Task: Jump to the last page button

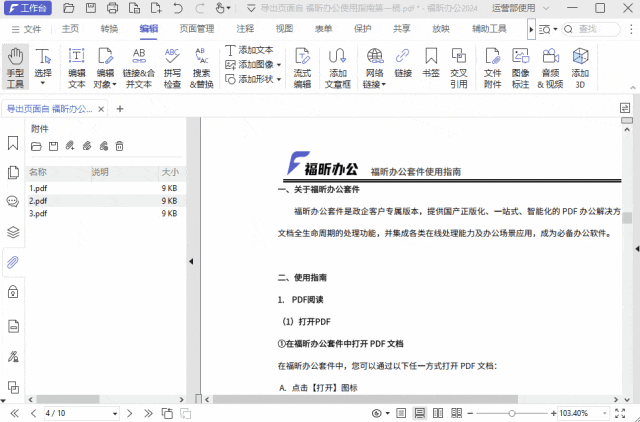Action: (148, 414)
